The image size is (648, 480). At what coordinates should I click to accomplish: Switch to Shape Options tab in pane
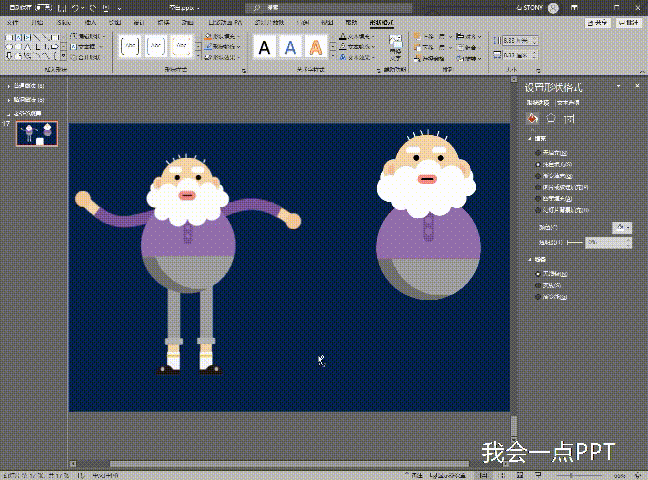point(538,103)
